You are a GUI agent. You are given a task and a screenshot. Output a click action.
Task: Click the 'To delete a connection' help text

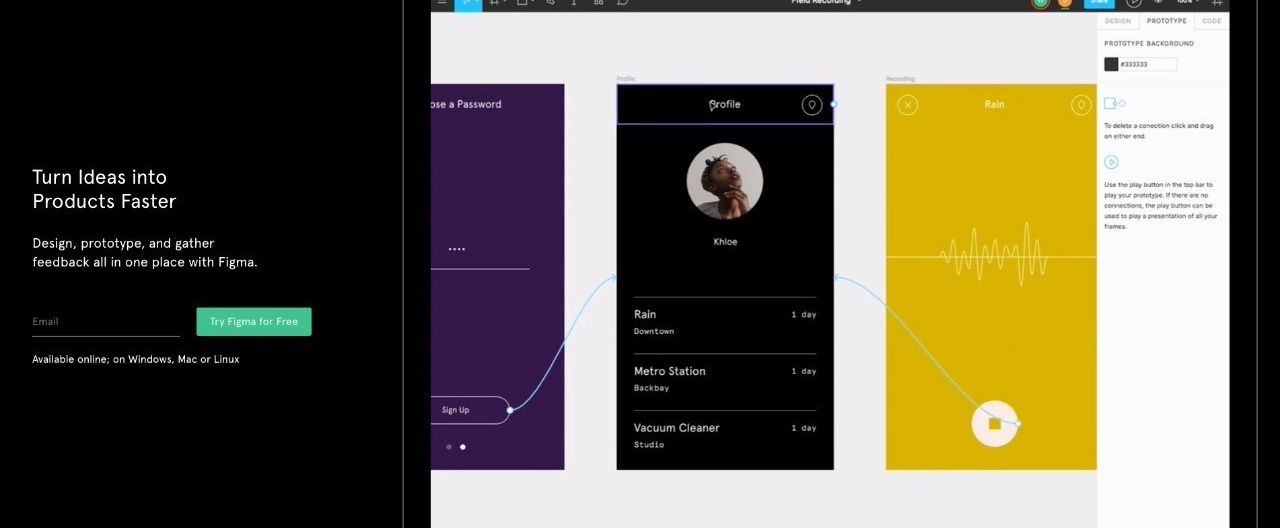(1158, 131)
